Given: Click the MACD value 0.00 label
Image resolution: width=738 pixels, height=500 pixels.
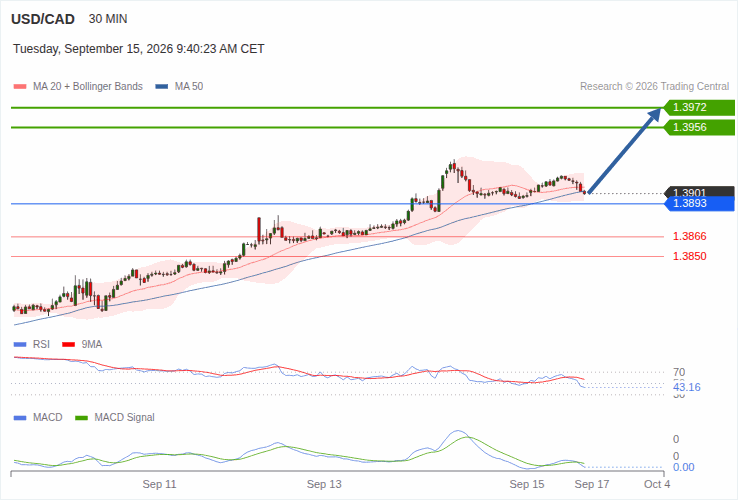Looking at the screenshot, I should [x=683, y=467].
